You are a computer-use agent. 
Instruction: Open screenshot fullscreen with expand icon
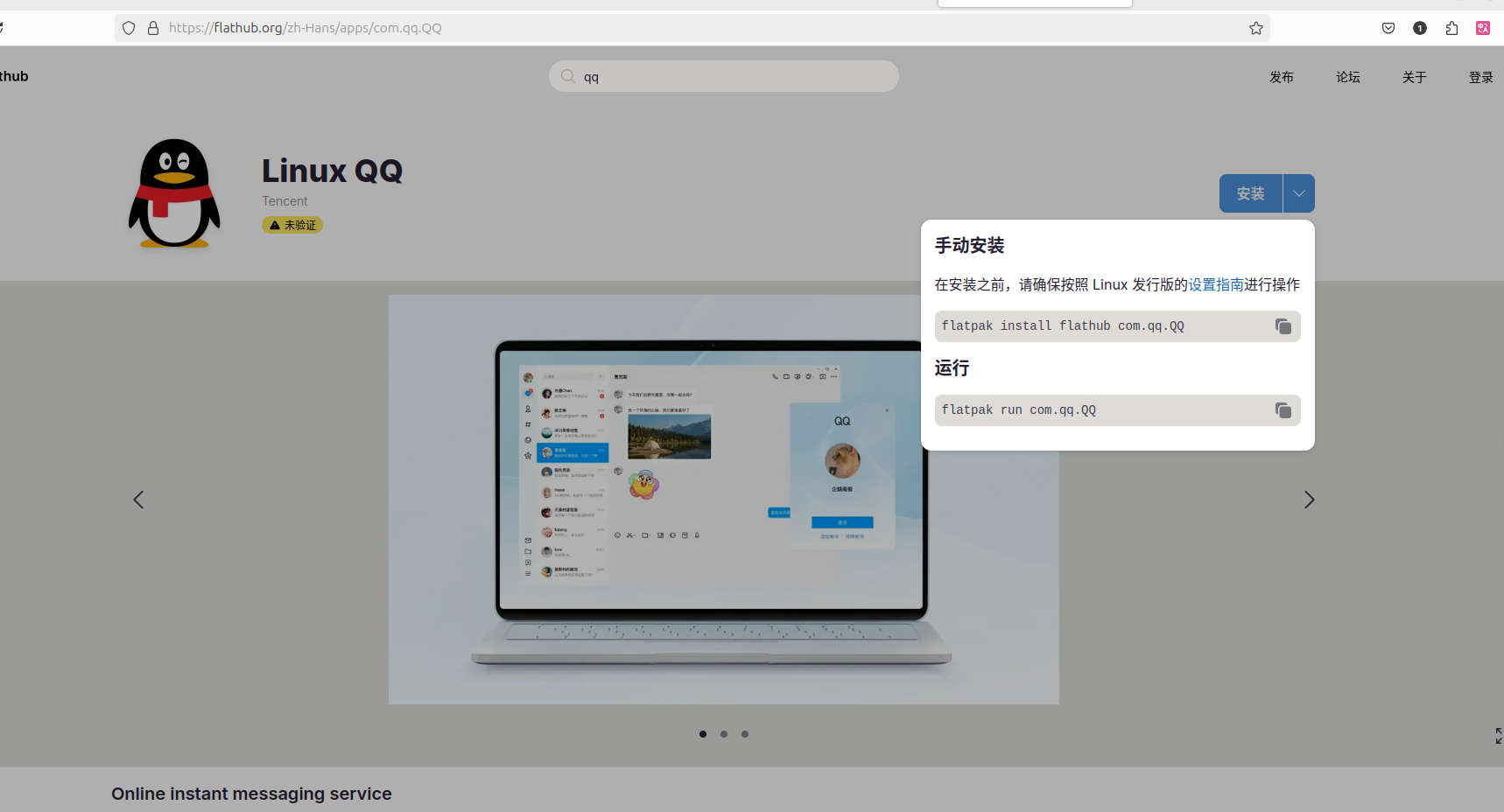pos(1499,736)
